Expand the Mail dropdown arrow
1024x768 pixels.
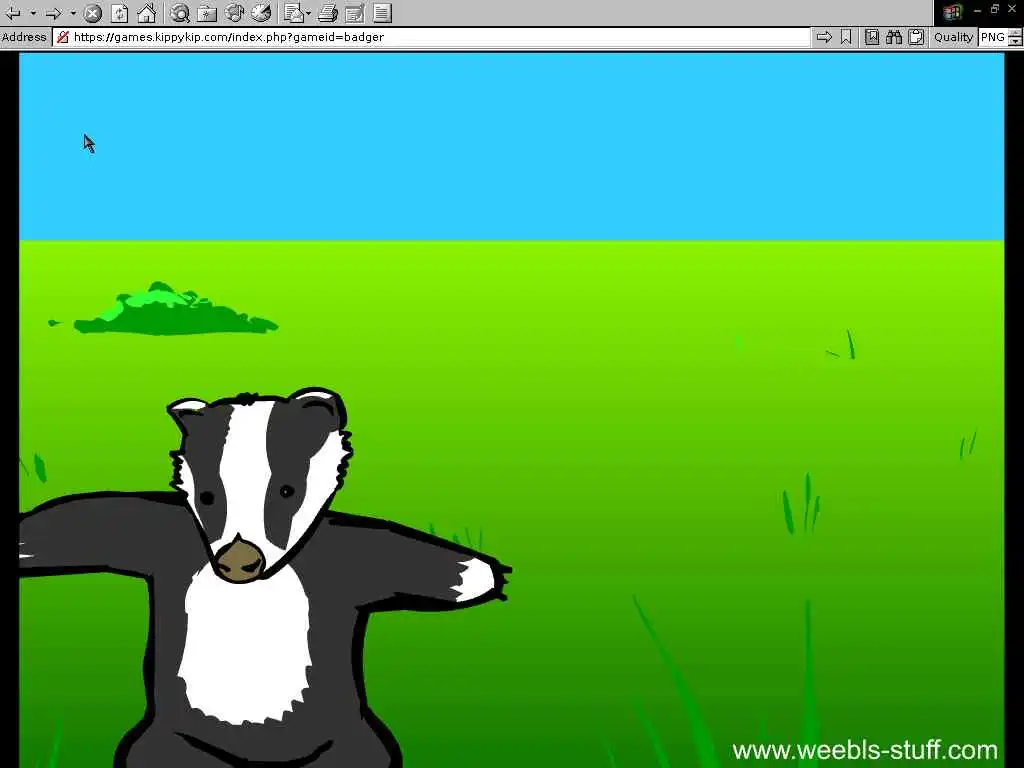click(308, 12)
